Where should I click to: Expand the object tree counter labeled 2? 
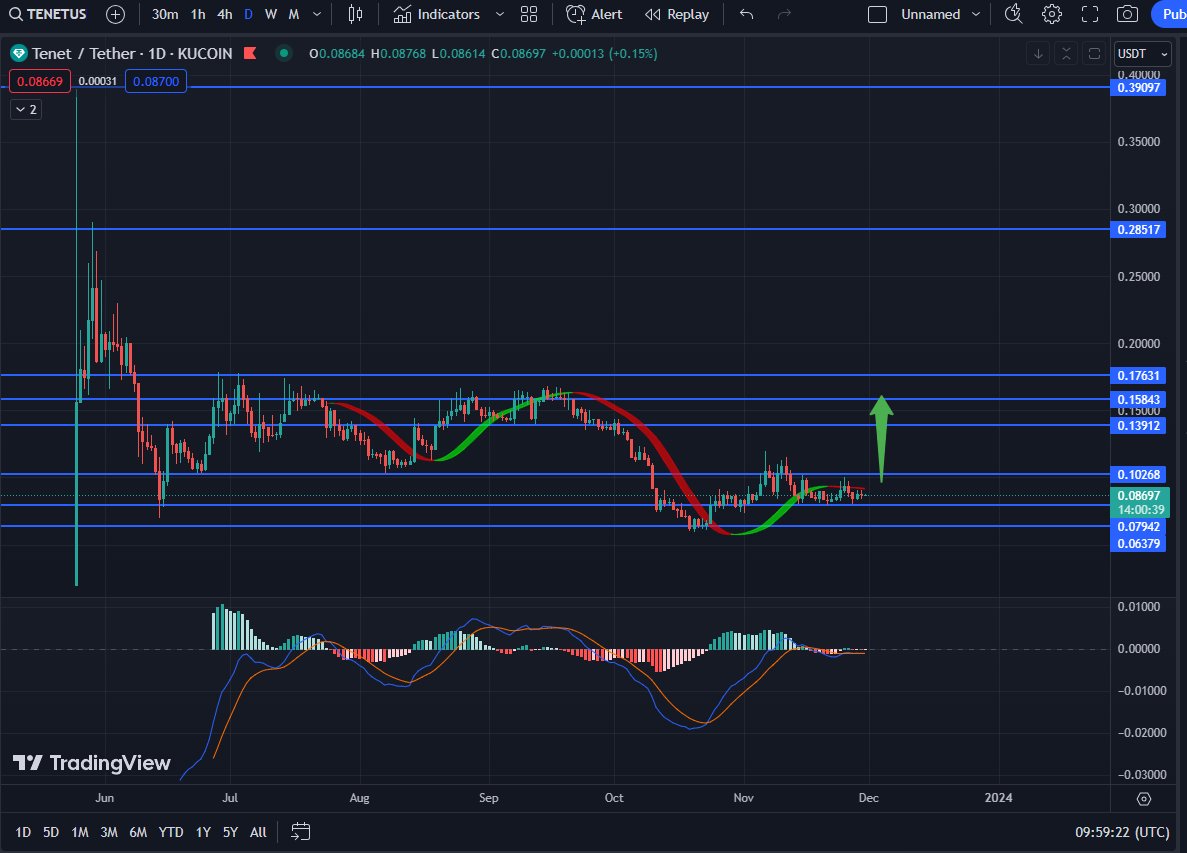pos(25,109)
